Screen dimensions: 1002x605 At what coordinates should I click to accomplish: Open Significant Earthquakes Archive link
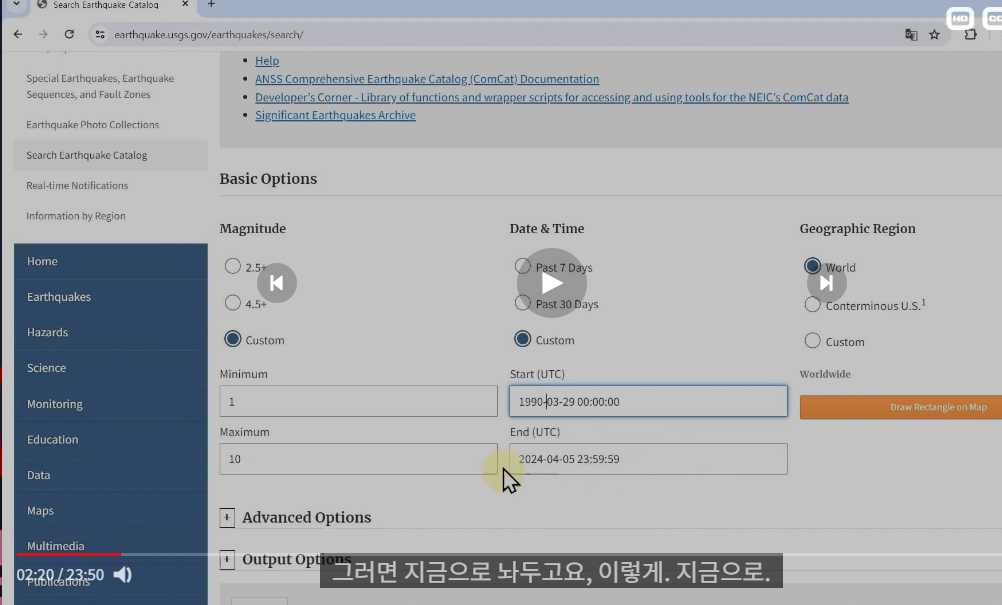tap(335, 115)
